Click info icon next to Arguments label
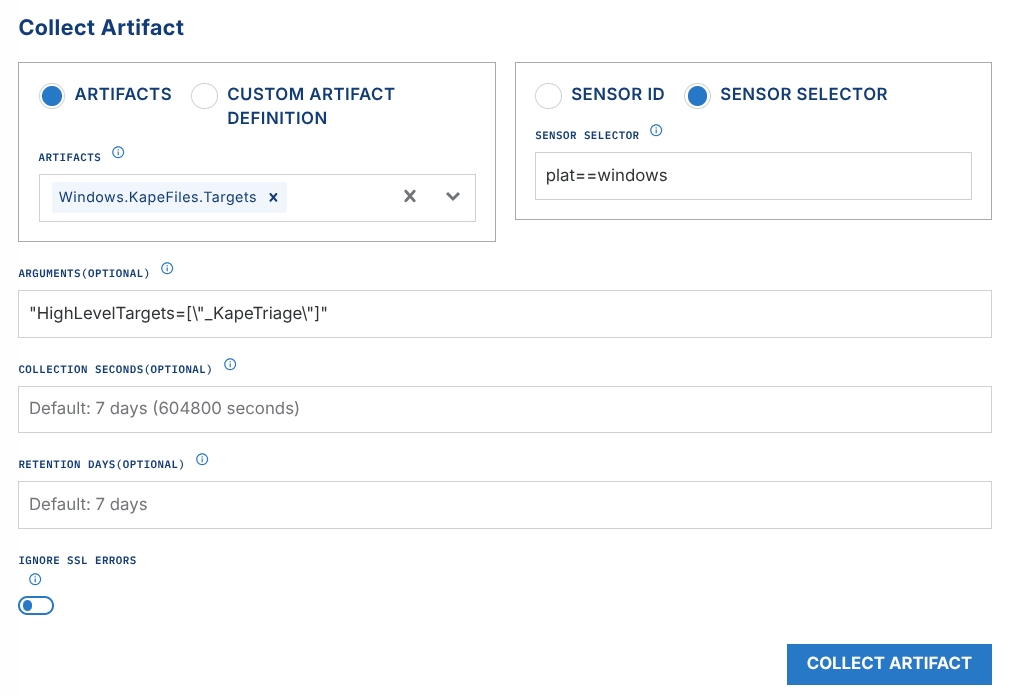The height and width of the screenshot is (697, 1011). [x=167, y=269]
